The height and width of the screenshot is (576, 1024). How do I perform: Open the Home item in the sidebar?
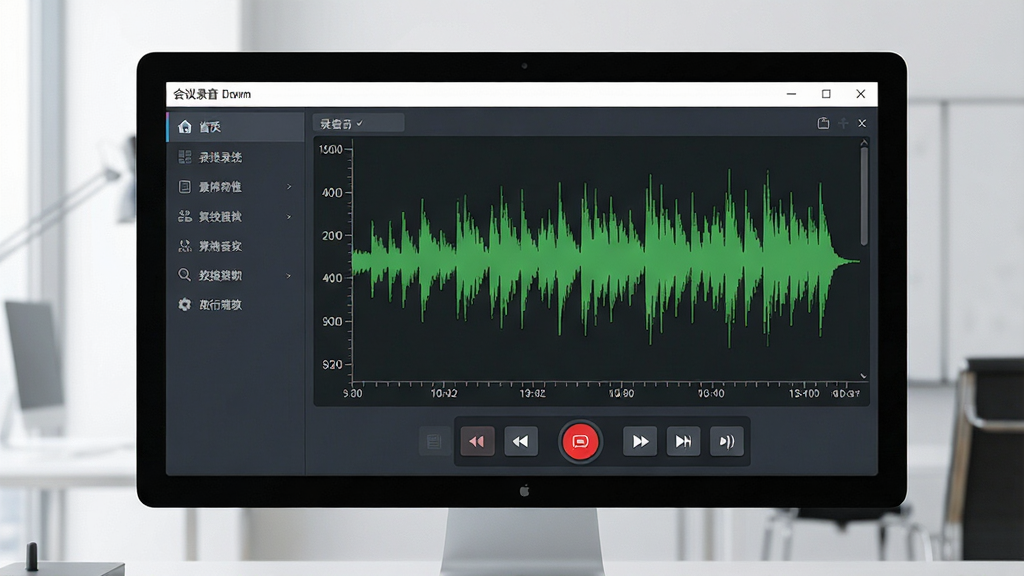pos(236,127)
